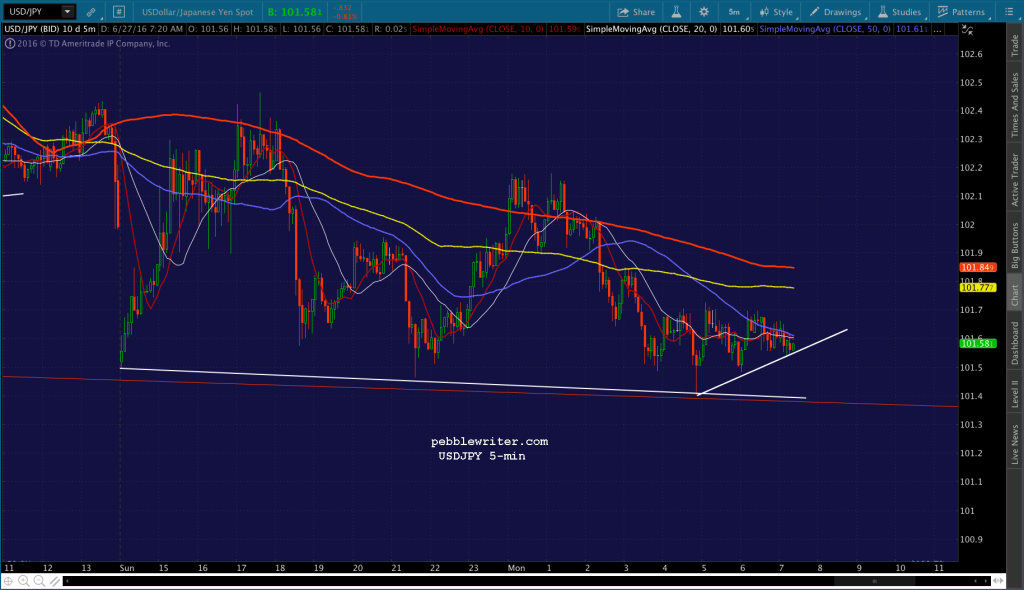The width and height of the screenshot is (1024, 590).
Task: Expand the yellow ellipsis for more studies
Action: [938, 29]
